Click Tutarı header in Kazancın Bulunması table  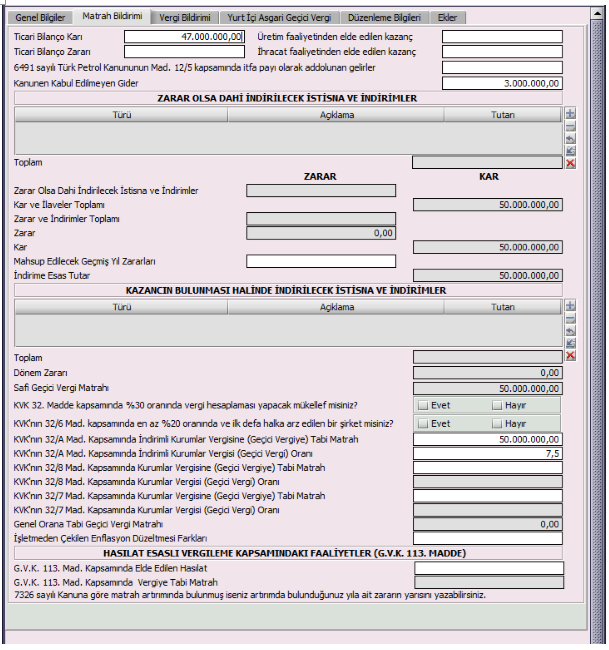point(503,307)
